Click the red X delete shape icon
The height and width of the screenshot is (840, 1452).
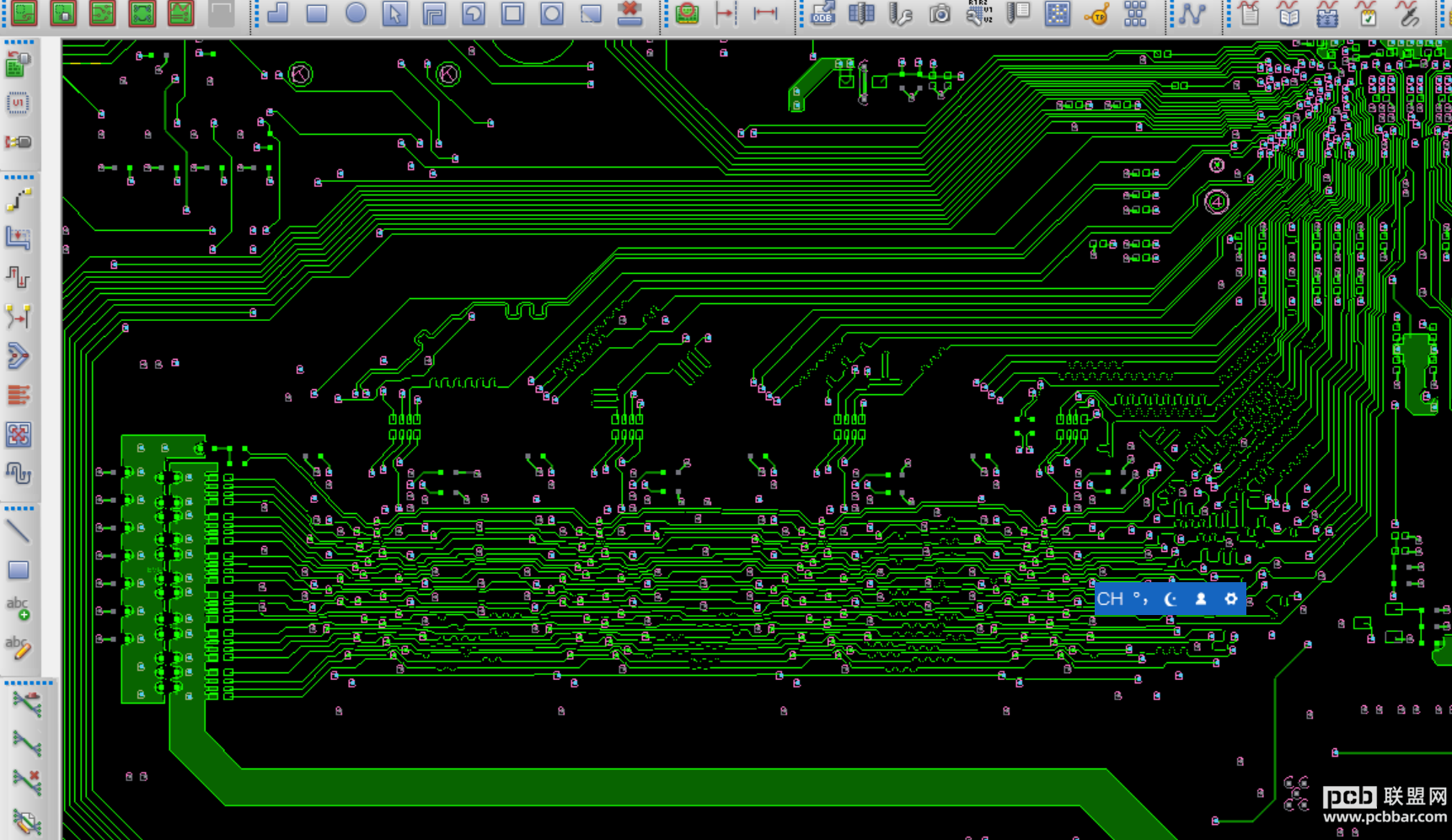(x=630, y=13)
